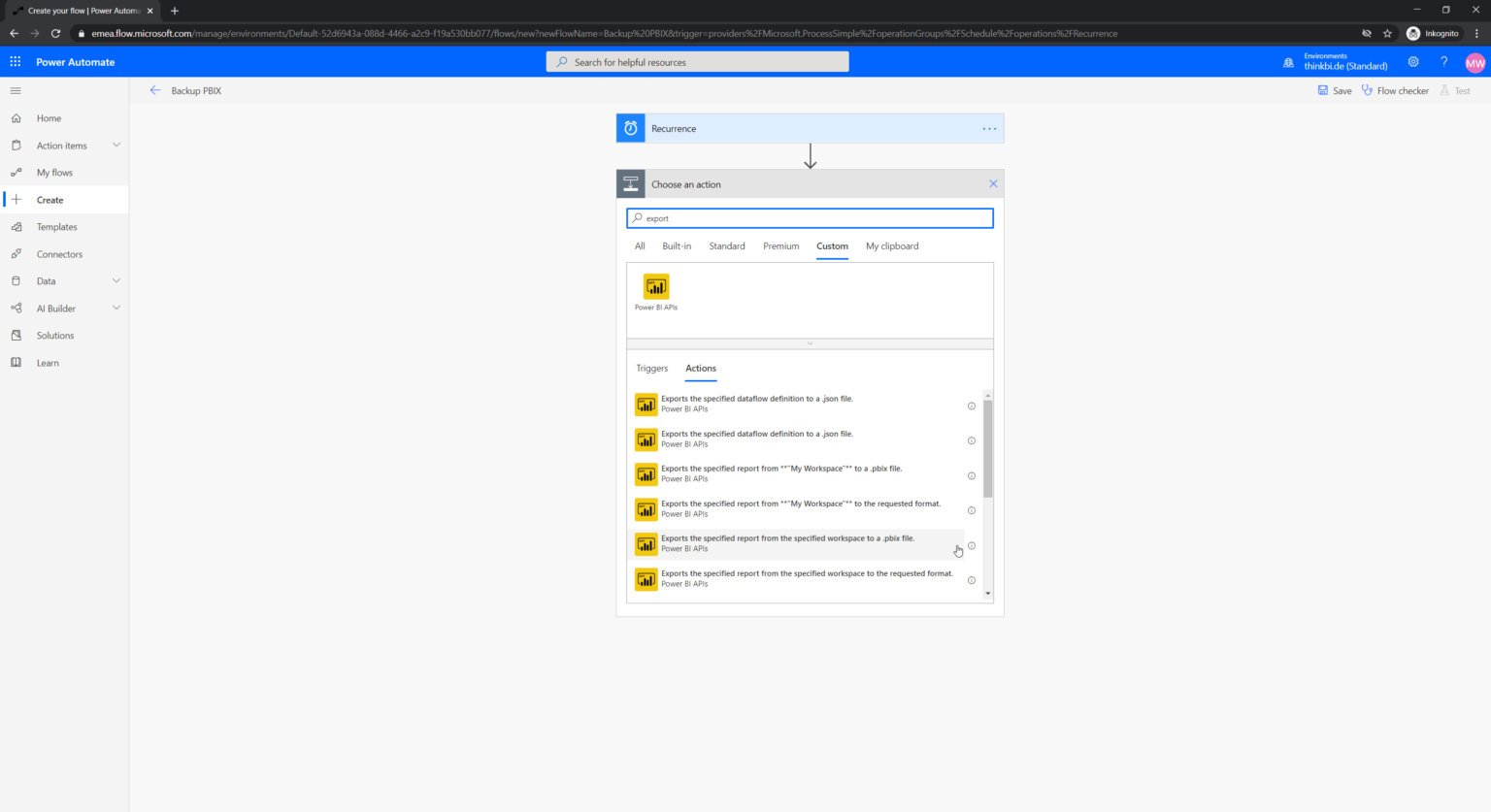Open the app launcher waffle icon
Image resolution: width=1491 pixels, height=812 pixels.
pyautogui.click(x=16, y=62)
